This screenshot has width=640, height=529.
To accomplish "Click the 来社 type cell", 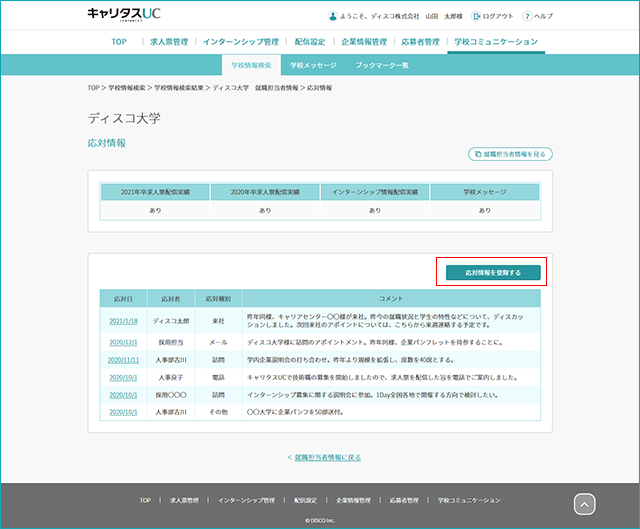I will coord(218,321).
